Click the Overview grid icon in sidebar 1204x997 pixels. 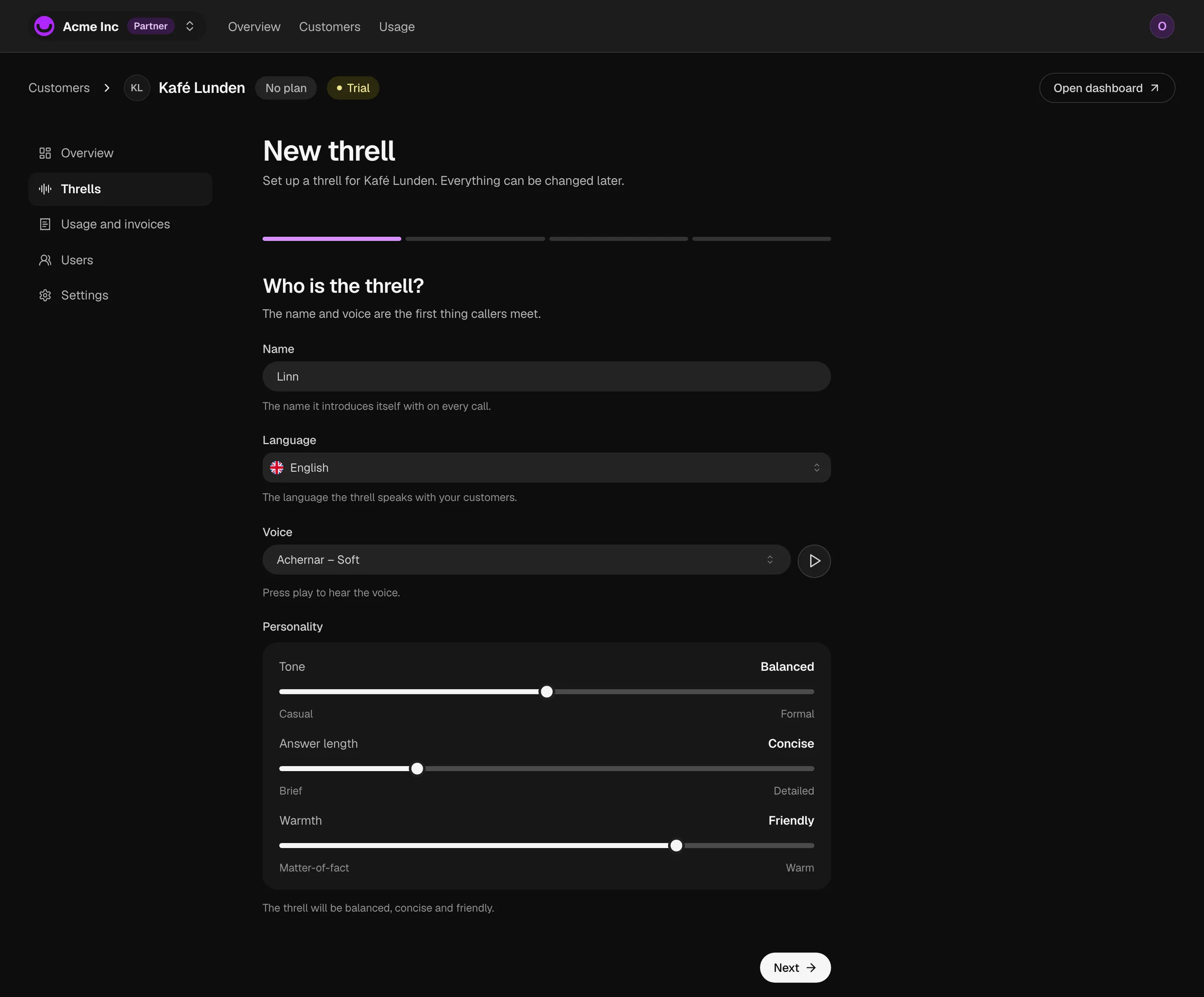tap(45, 153)
